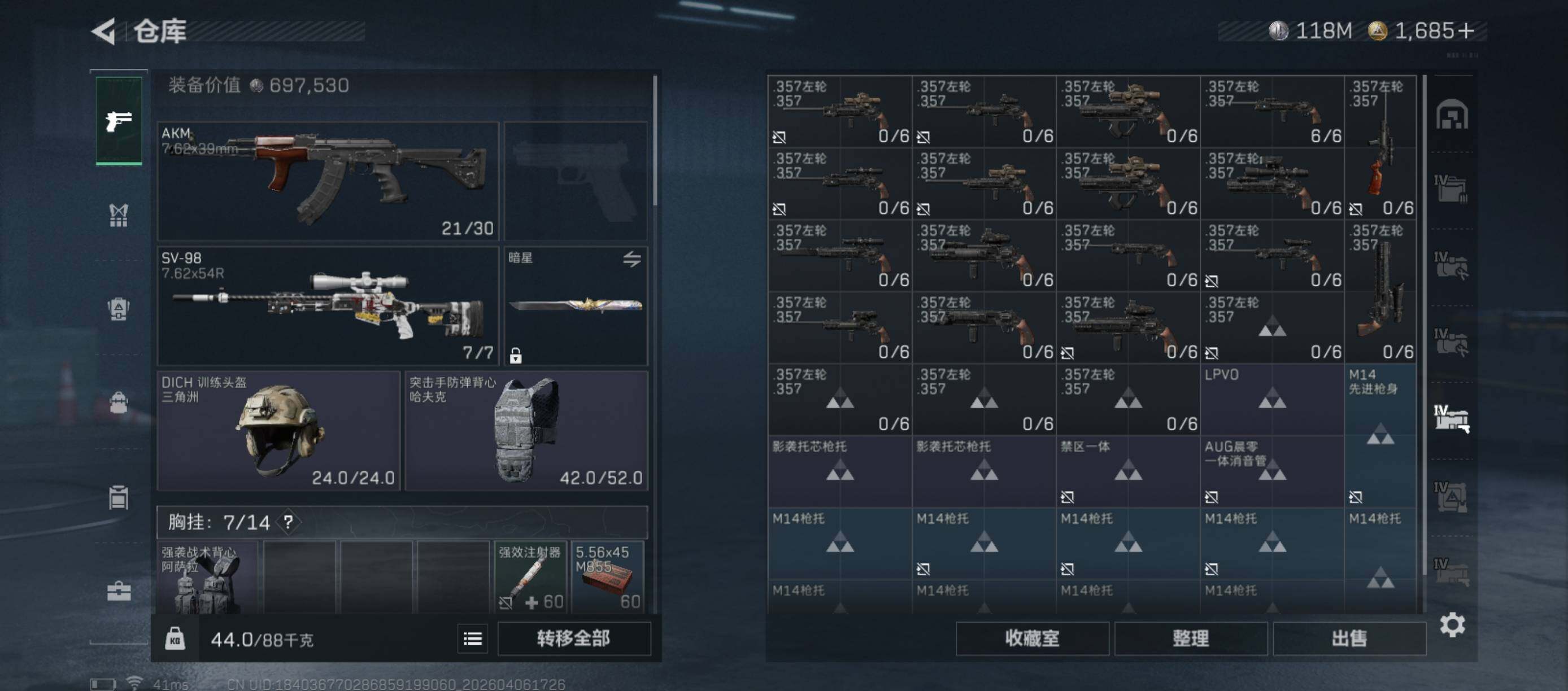The height and width of the screenshot is (691, 1568).
Task: Click the 出售 sell button
Action: click(1349, 638)
